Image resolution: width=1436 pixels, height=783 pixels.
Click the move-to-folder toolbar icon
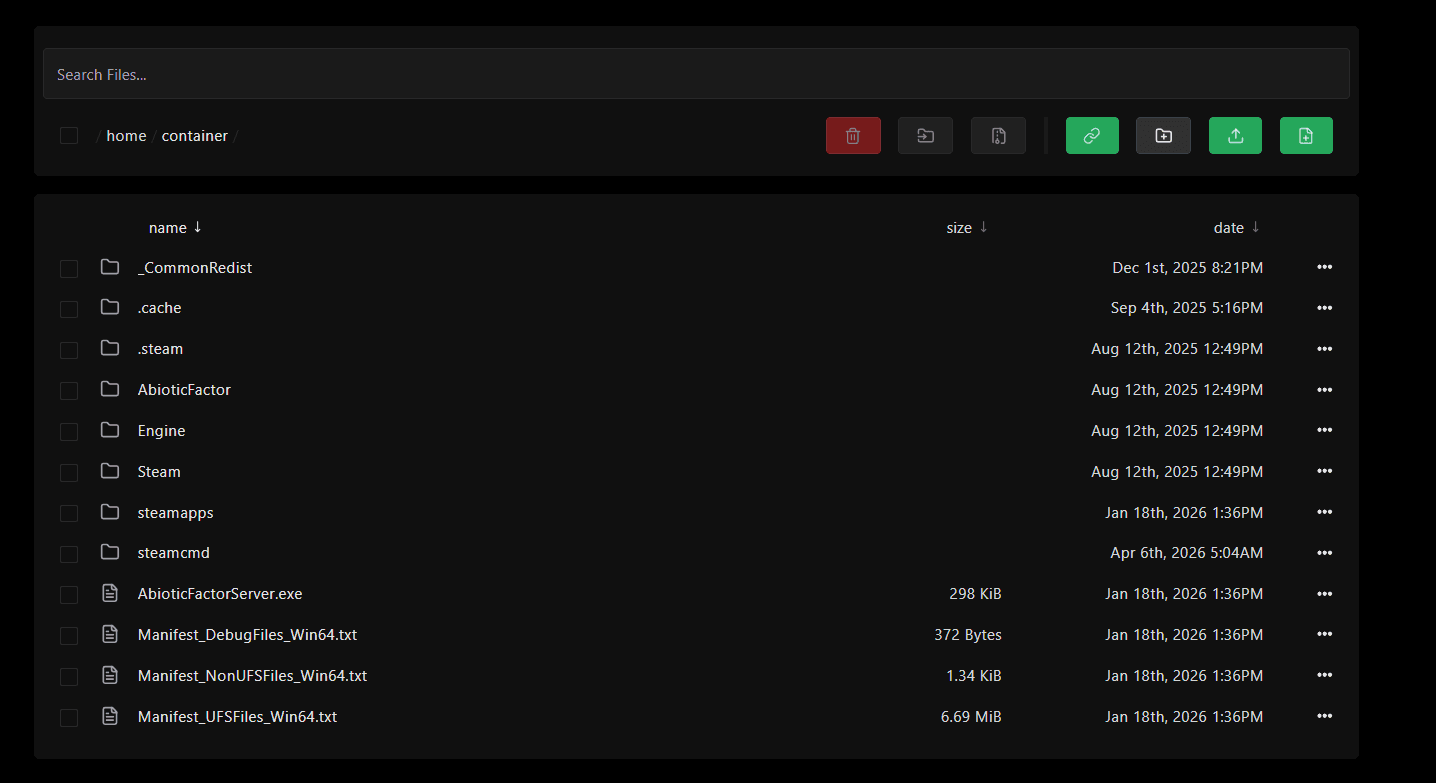925,136
